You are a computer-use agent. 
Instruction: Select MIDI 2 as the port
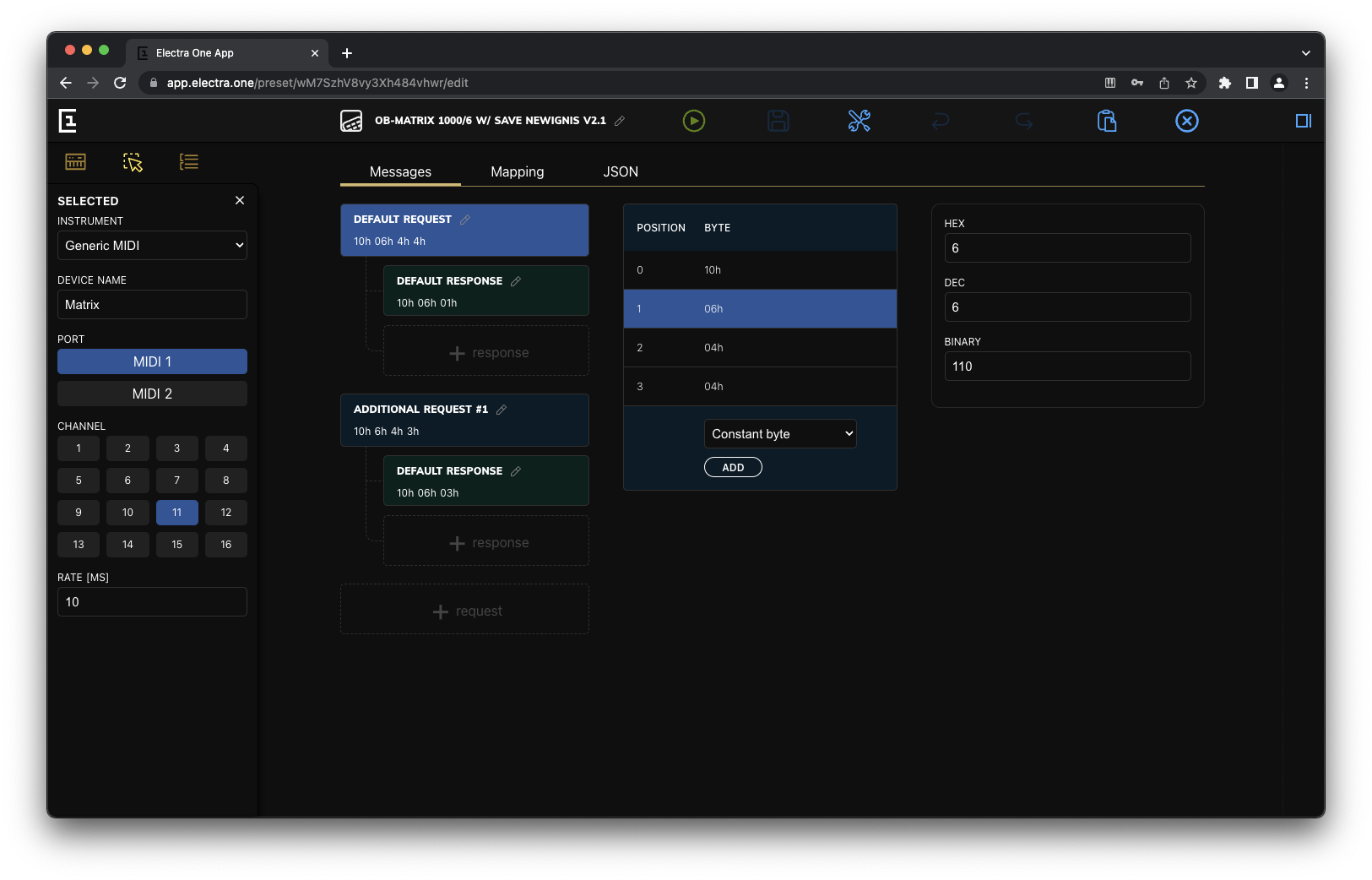(x=152, y=394)
